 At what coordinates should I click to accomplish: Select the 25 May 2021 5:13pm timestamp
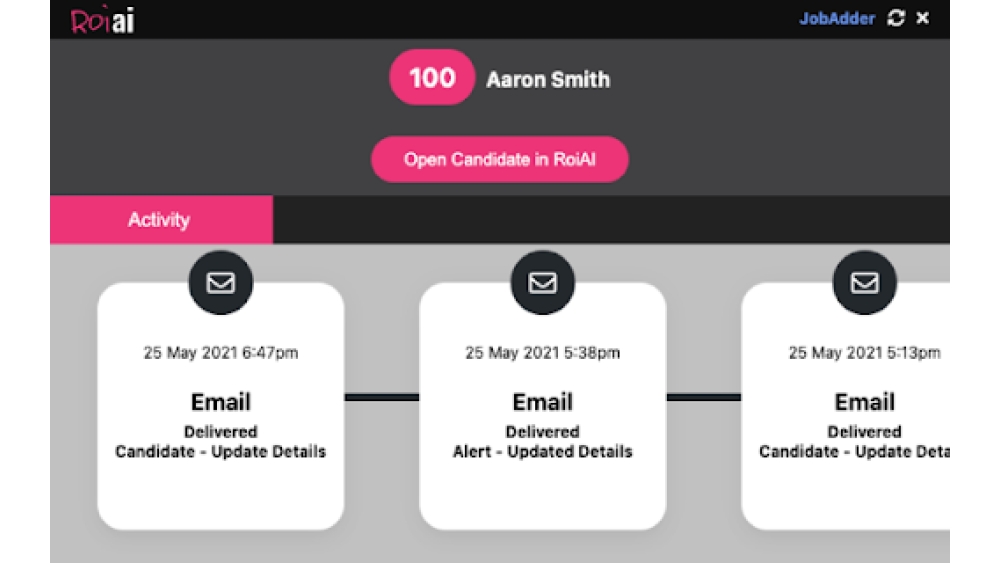pos(864,353)
